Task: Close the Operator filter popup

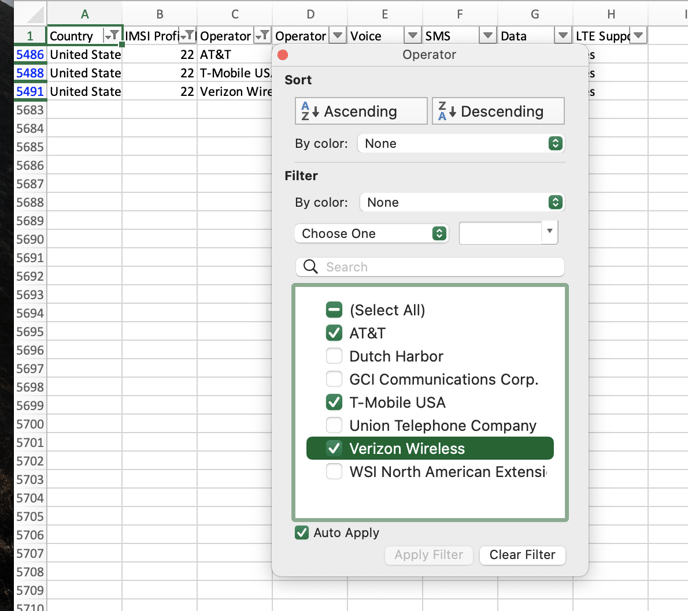Action: tap(283, 55)
